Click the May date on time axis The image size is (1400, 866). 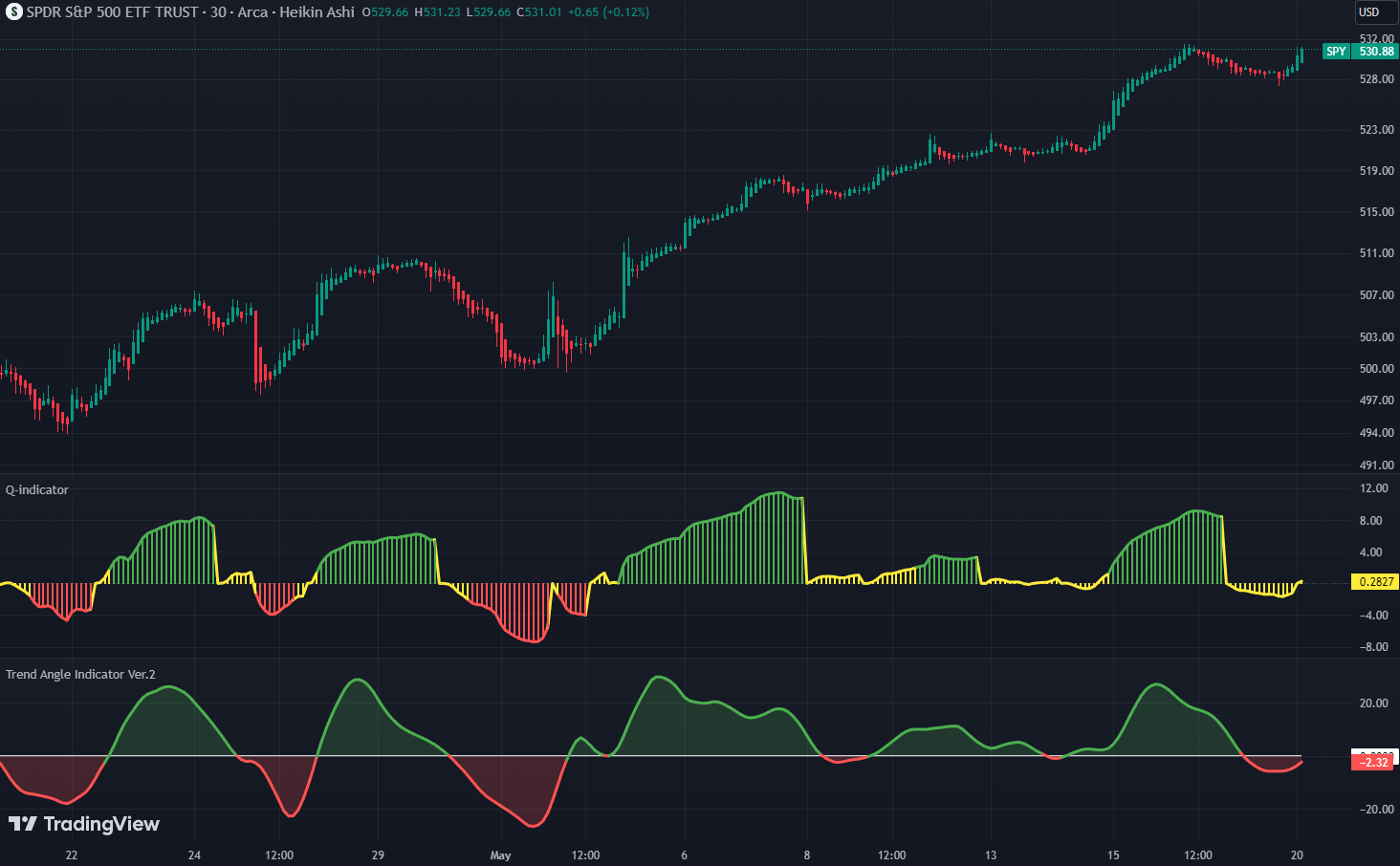pyautogui.click(x=500, y=855)
